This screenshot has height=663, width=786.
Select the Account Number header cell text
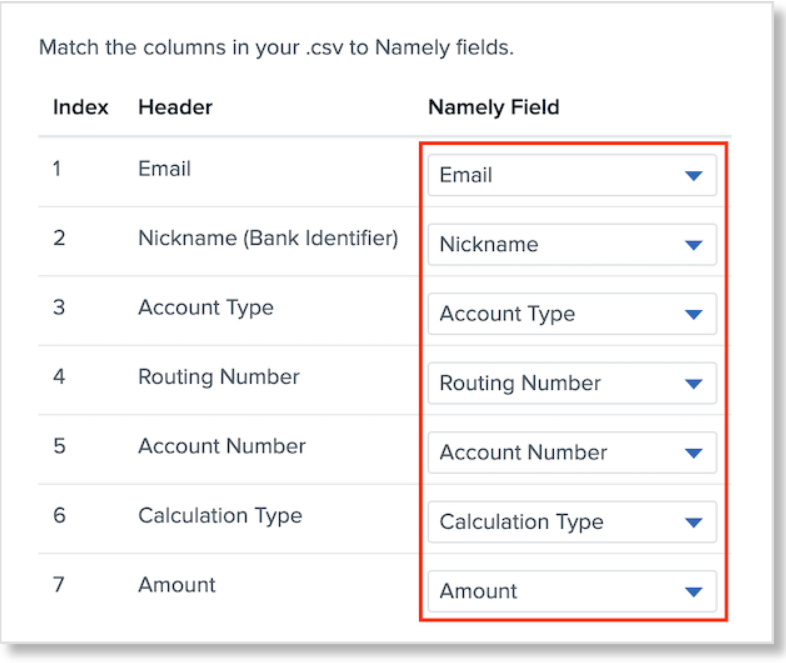click(221, 446)
